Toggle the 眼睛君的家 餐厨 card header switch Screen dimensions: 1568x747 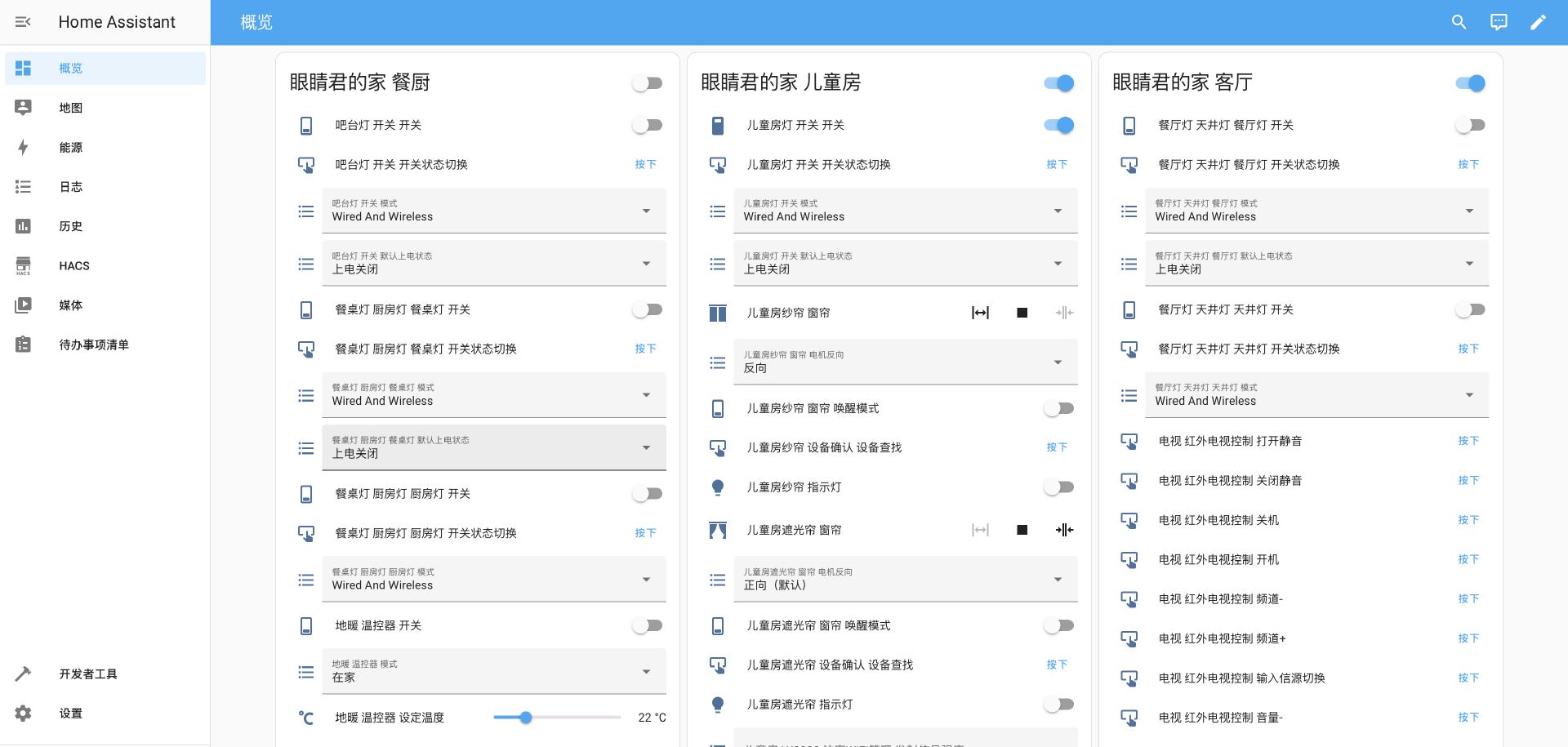click(x=648, y=83)
